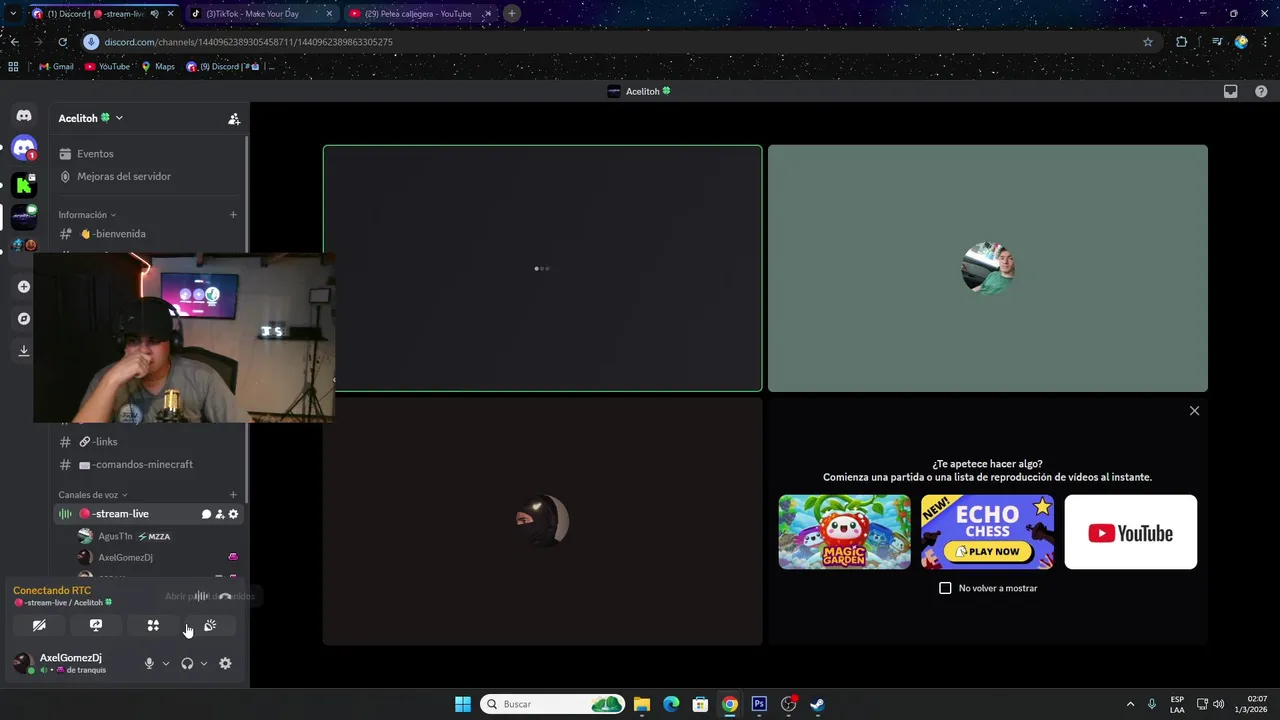Open the Windows Start menu
This screenshot has height=720, width=1280.
point(463,704)
